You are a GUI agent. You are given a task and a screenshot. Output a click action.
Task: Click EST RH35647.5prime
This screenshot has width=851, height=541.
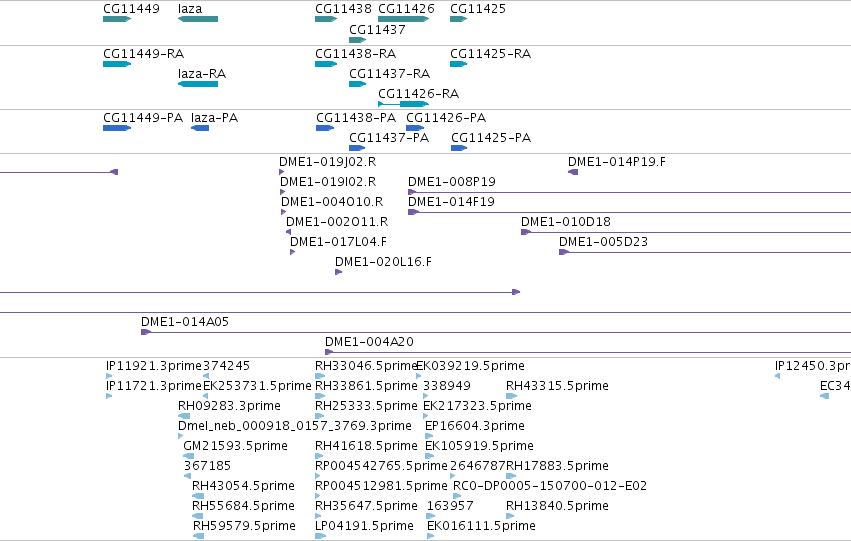click(319, 516)
